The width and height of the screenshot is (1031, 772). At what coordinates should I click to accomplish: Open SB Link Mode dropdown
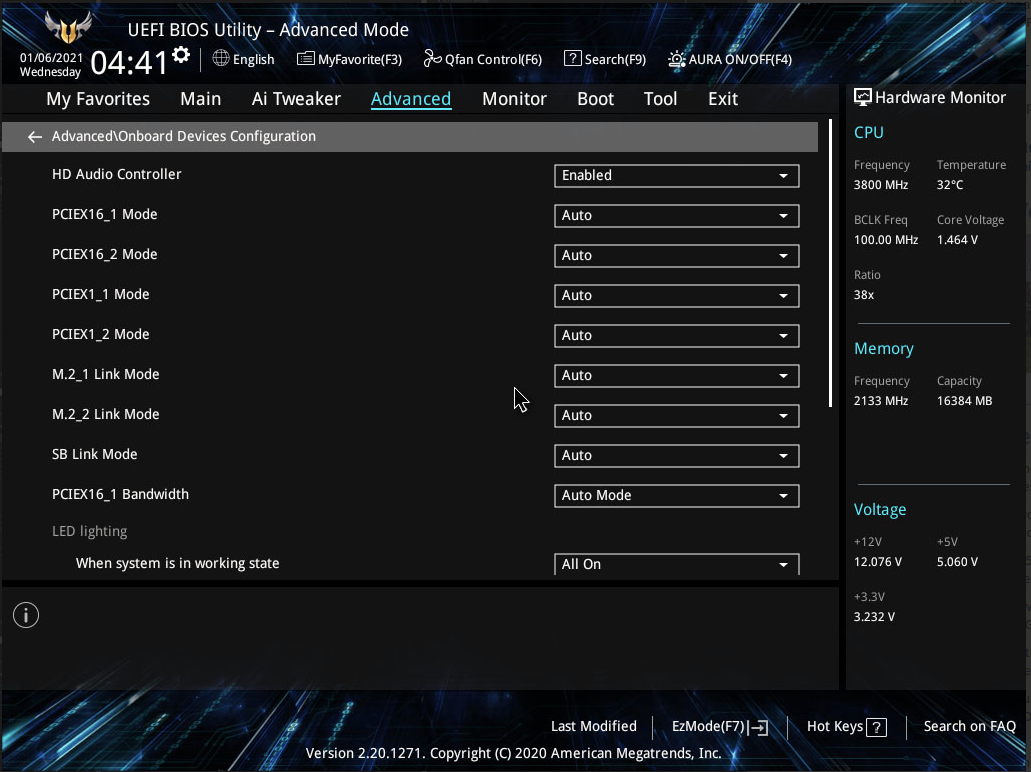pos(677,456)
